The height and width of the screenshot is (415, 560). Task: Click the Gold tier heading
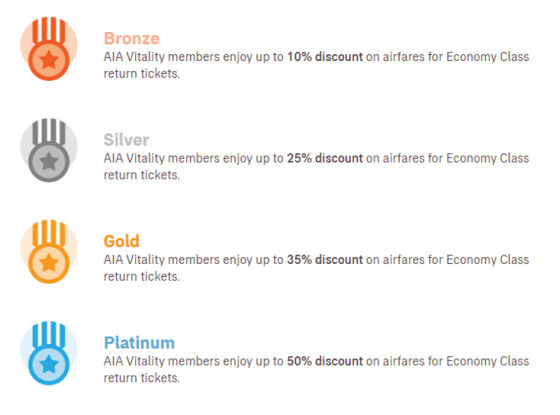121,241
